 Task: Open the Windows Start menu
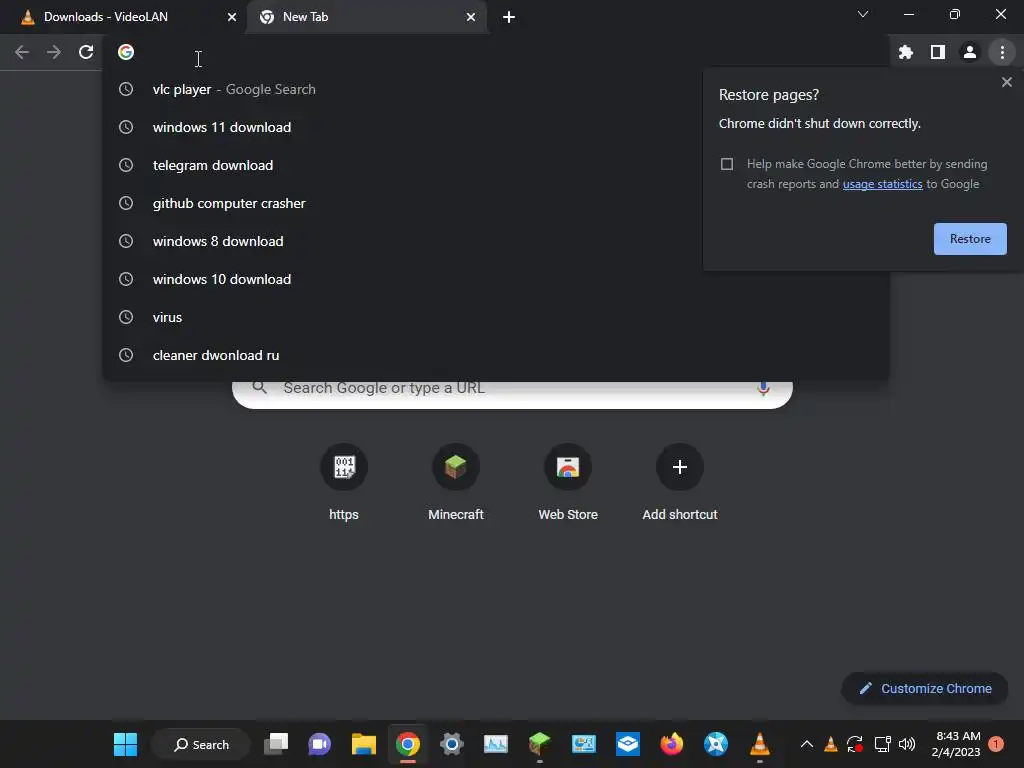(x=125, y=744)
